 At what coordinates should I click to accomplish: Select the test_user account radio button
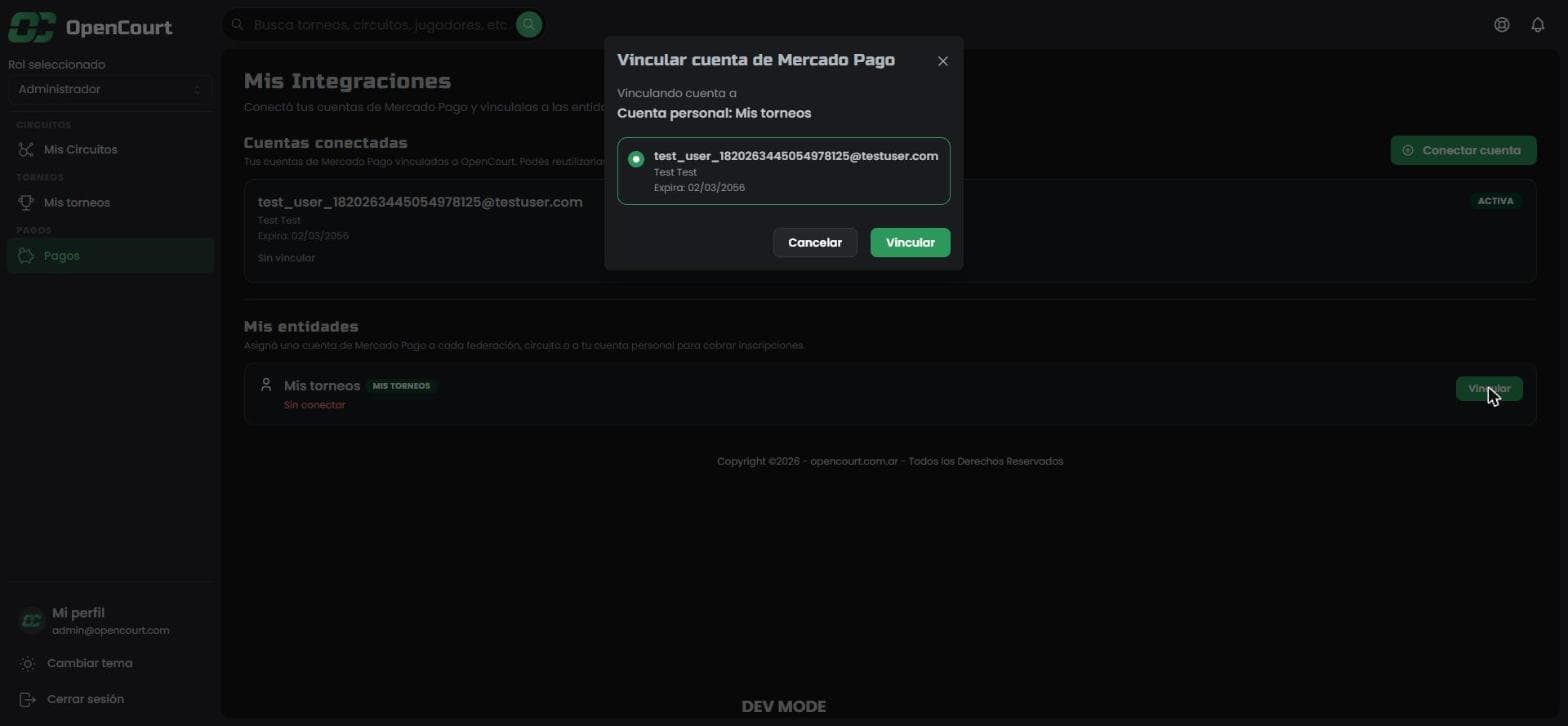636,159
